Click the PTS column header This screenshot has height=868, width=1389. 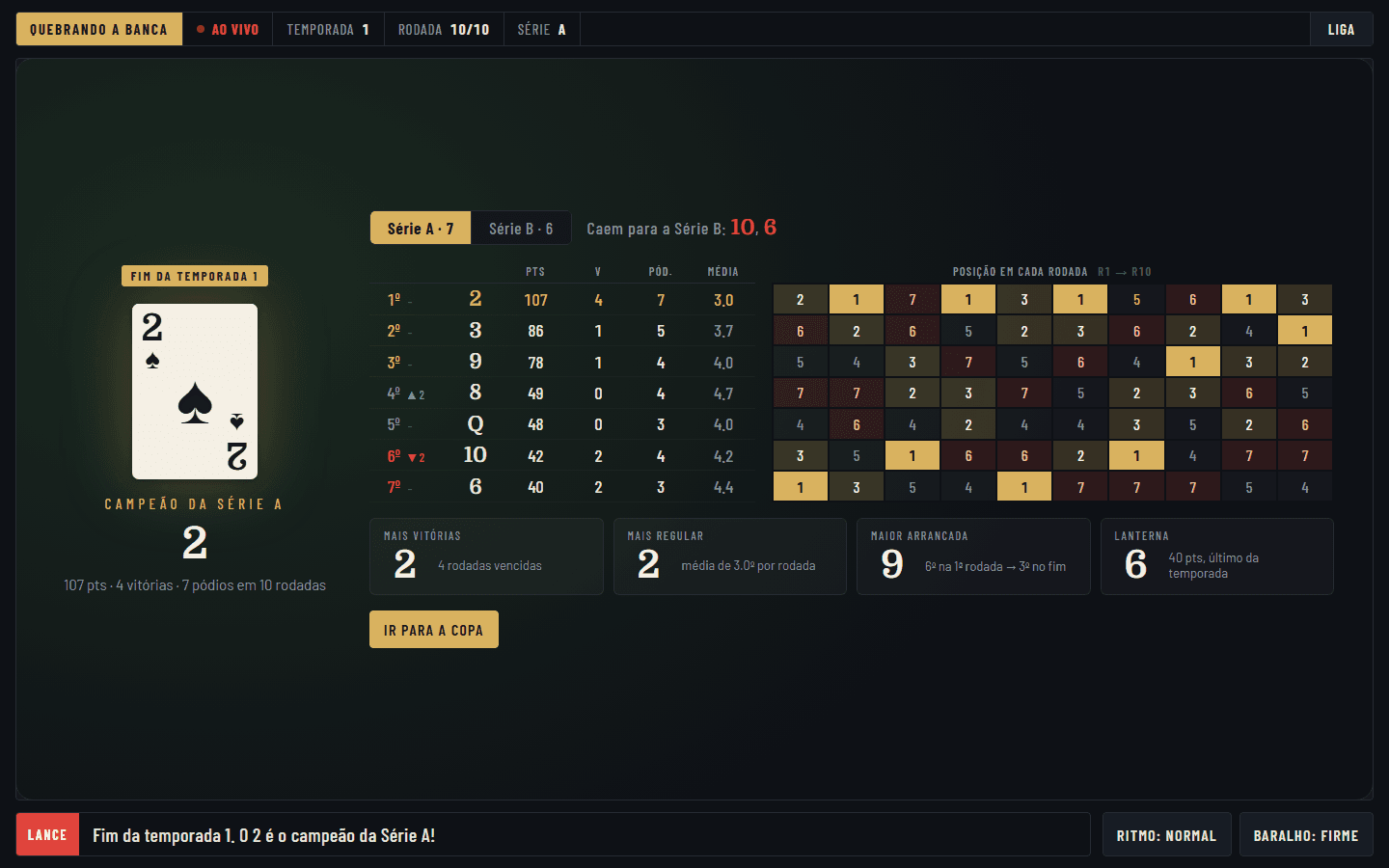[535, 272]
